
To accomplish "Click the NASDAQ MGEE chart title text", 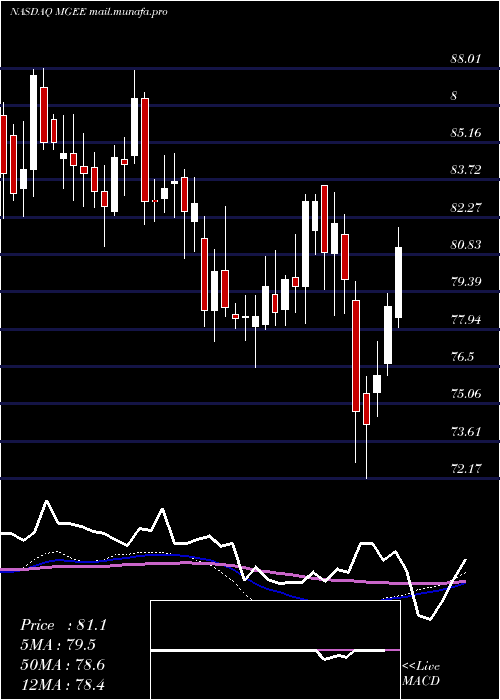I will point(89,12).
